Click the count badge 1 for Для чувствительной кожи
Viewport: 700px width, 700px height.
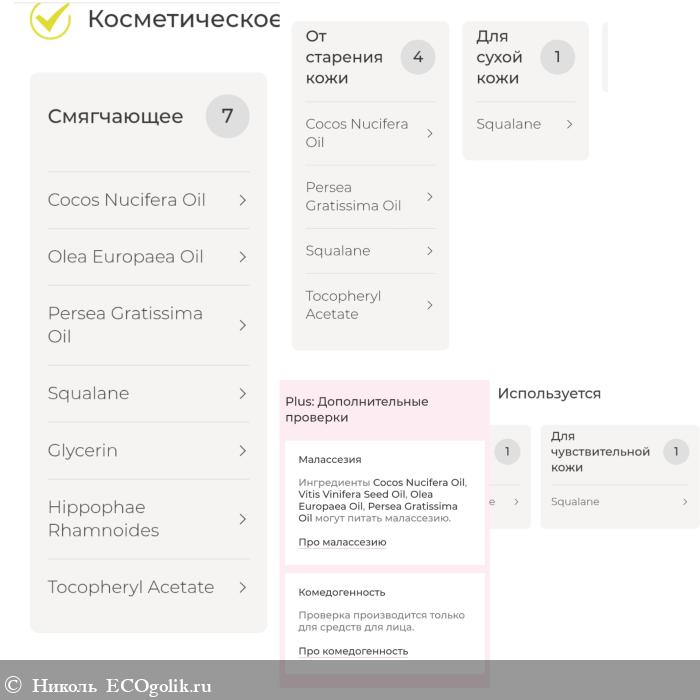click(x=676, y=452)
